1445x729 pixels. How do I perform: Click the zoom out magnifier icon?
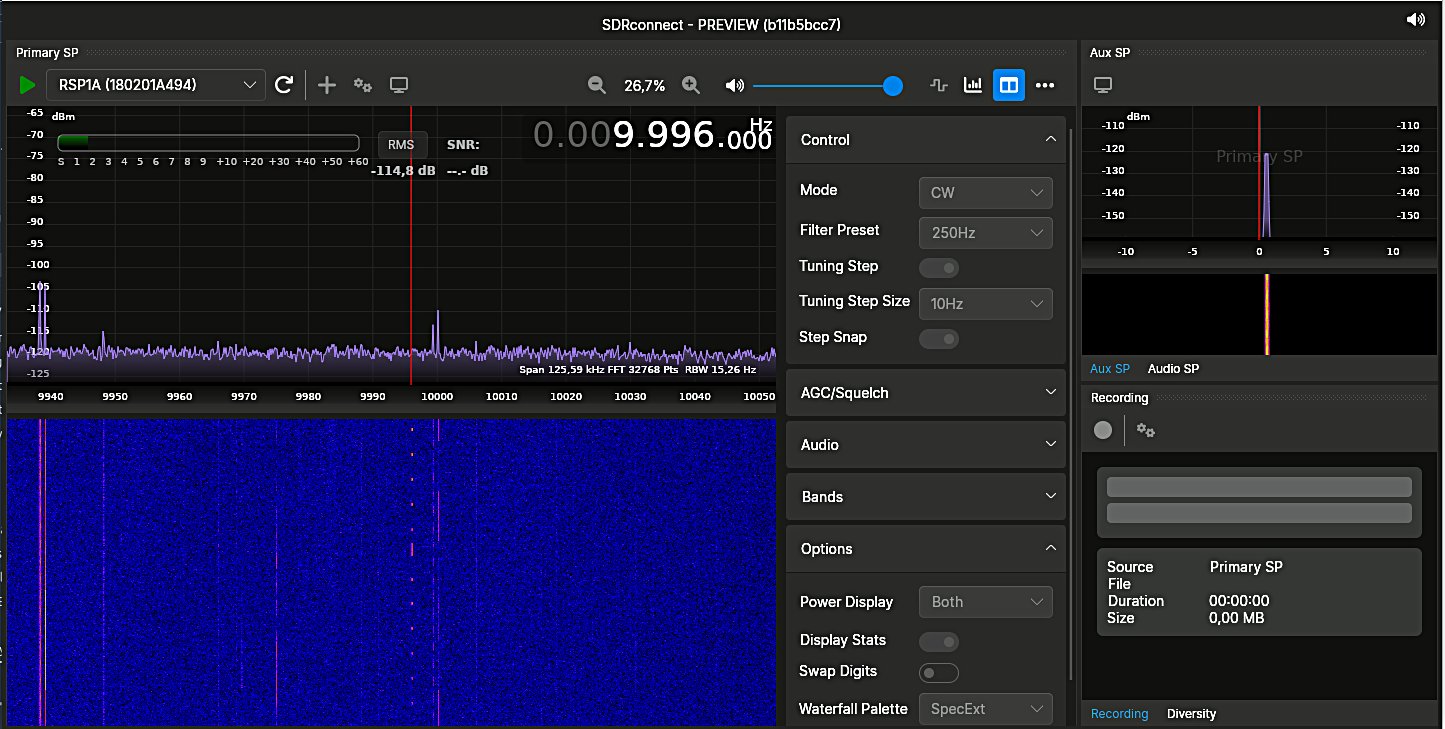click(x=597, y=86)
